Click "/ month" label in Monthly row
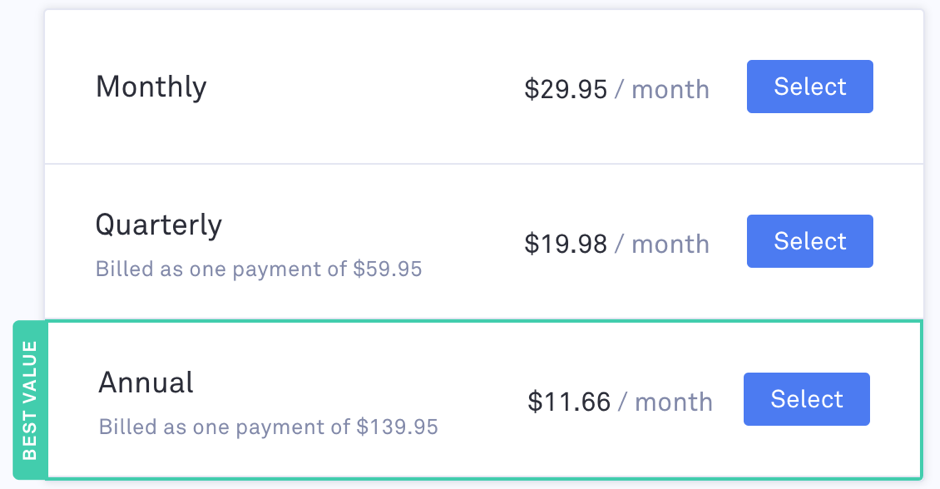Viewport: 940px width, 489px height. pos(662,89)
